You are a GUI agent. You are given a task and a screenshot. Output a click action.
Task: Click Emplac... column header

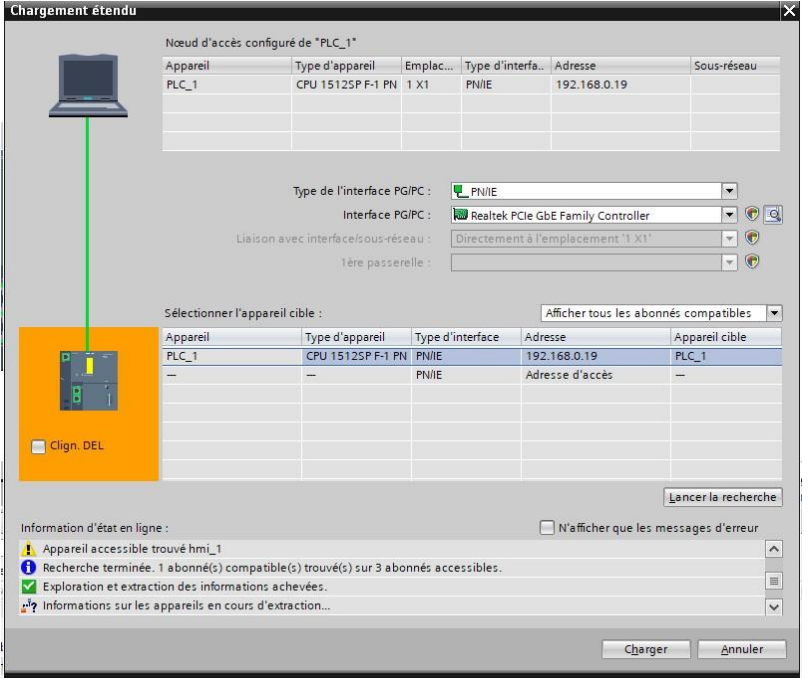coord(431,66)
